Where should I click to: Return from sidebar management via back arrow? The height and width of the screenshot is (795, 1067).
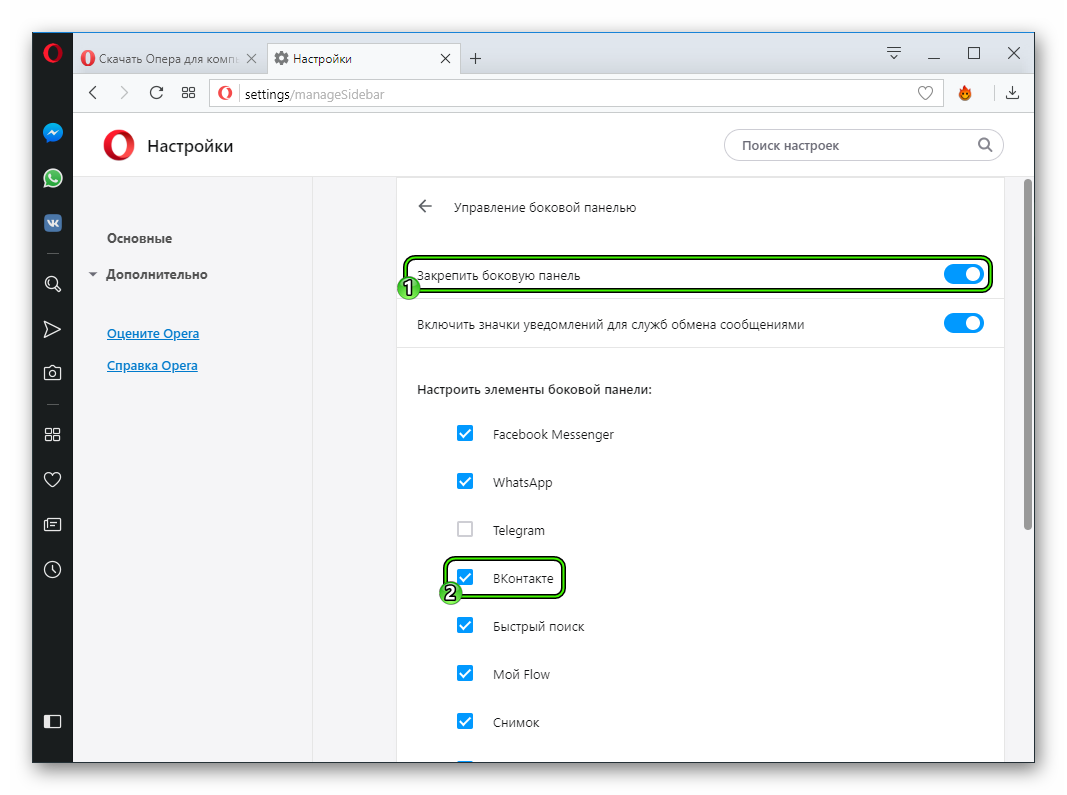pos(425,206)
